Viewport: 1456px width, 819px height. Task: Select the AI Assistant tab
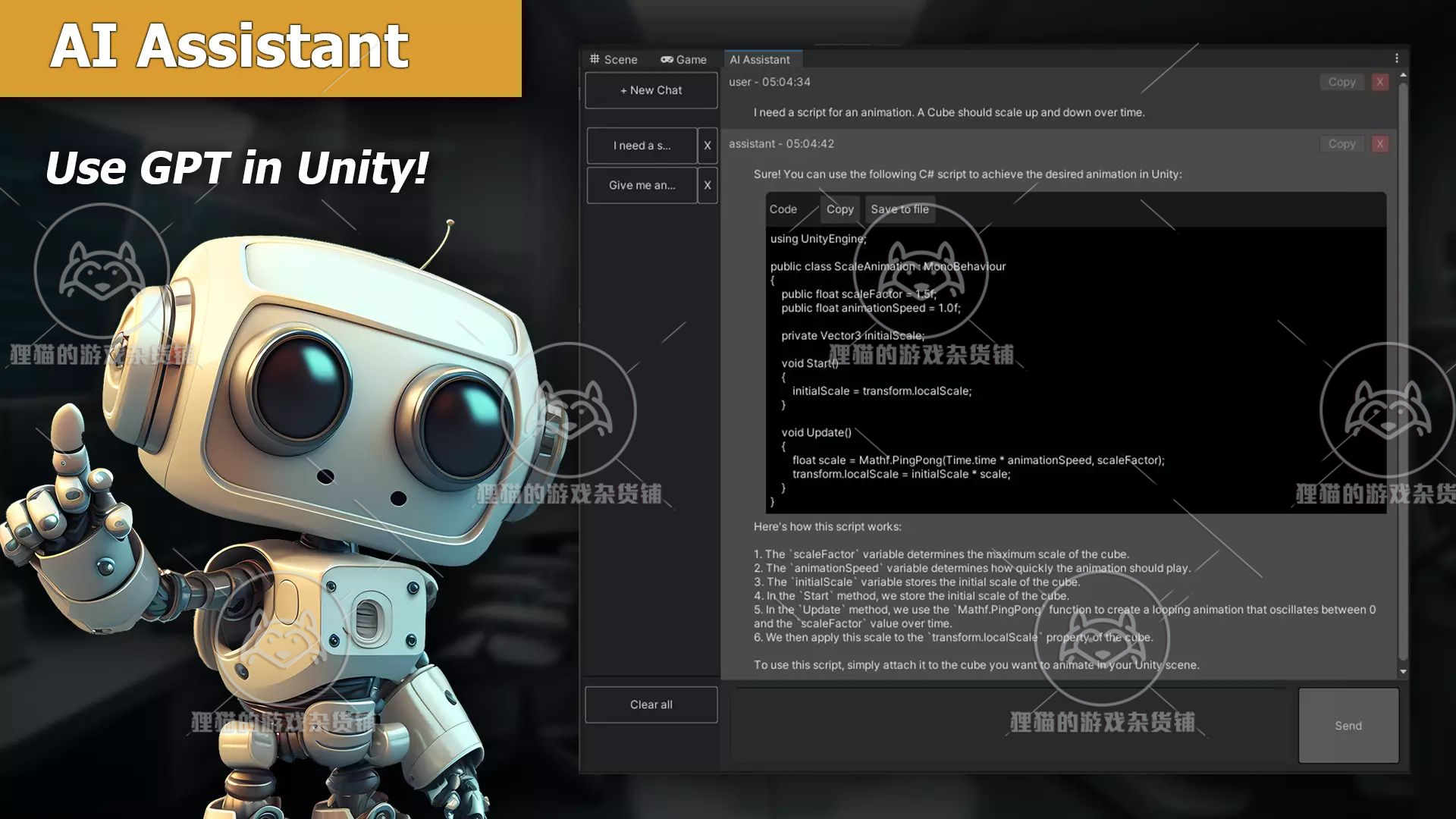tap(759, 59)
